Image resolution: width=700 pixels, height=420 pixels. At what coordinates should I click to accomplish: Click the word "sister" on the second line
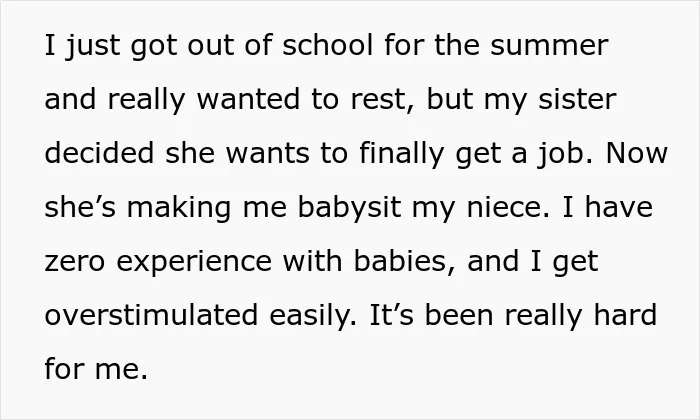pyautogui.click(x=577, y=99)
